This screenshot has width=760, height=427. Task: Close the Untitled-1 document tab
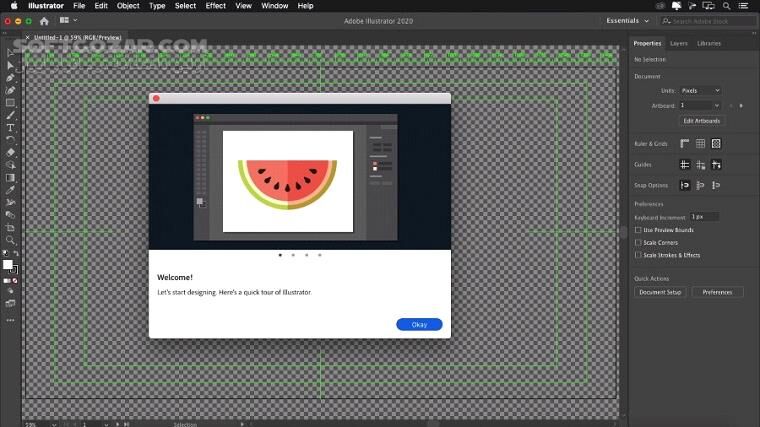coord(27,37)
